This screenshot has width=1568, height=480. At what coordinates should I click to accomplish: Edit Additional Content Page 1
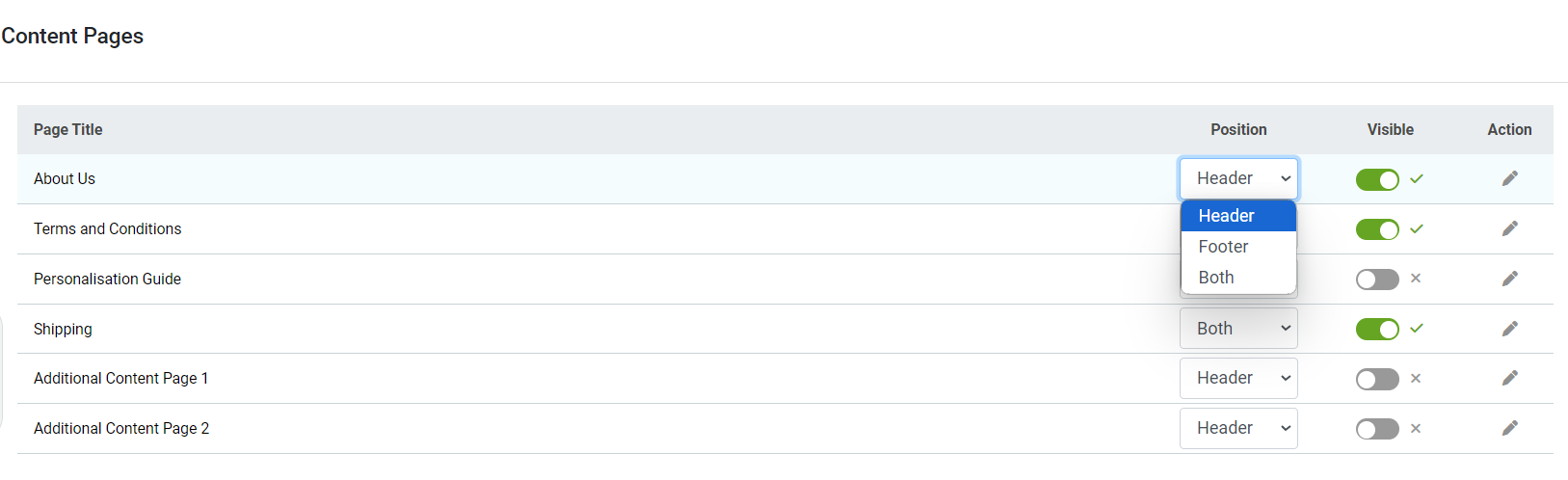pos(1509,378)
